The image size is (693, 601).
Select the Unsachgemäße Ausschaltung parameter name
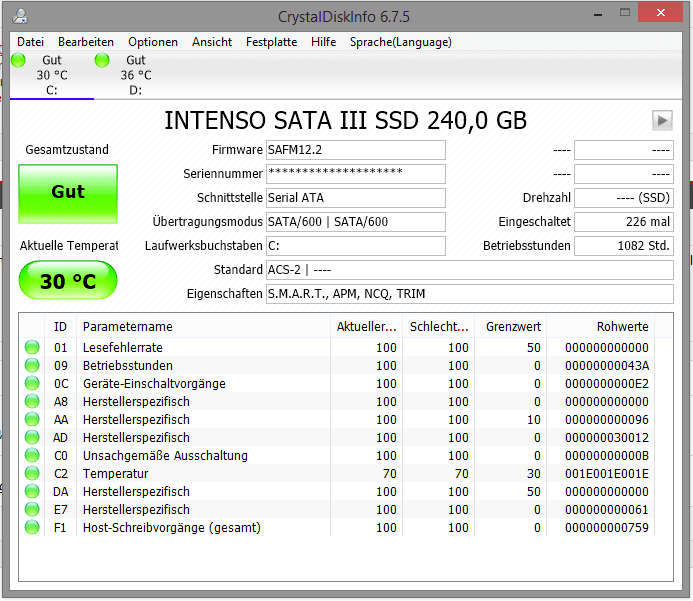[x=165, y=456]
